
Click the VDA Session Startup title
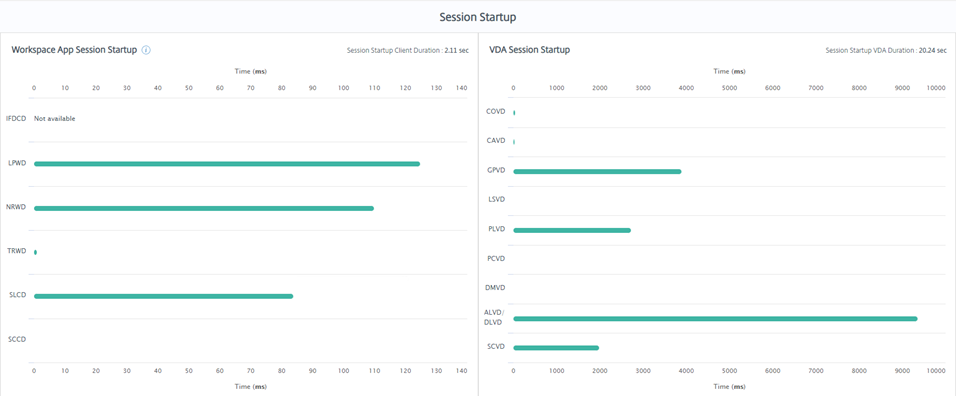click(530, 50)
